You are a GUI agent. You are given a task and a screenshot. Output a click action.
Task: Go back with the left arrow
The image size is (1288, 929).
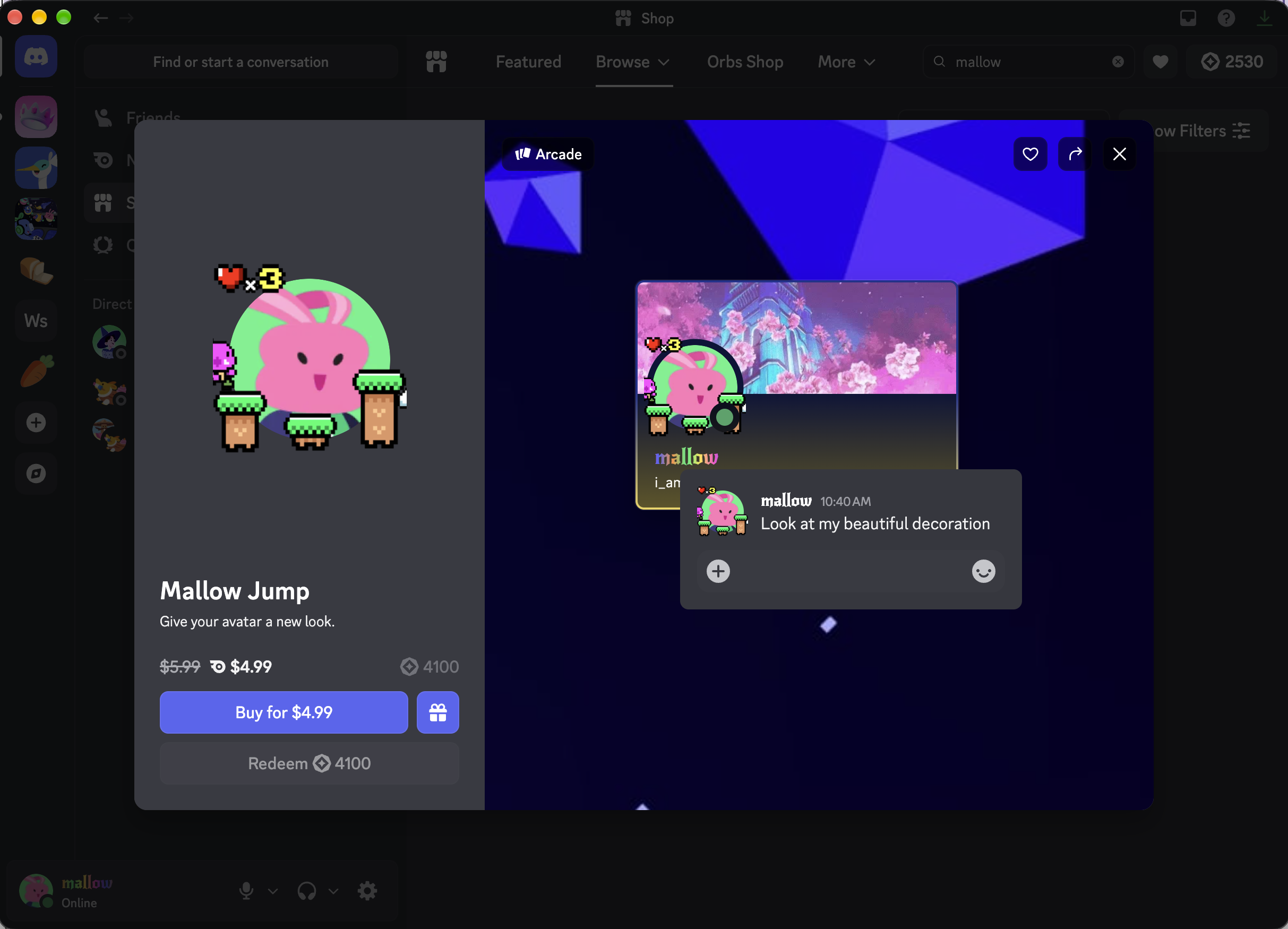(x=100, y=18)
